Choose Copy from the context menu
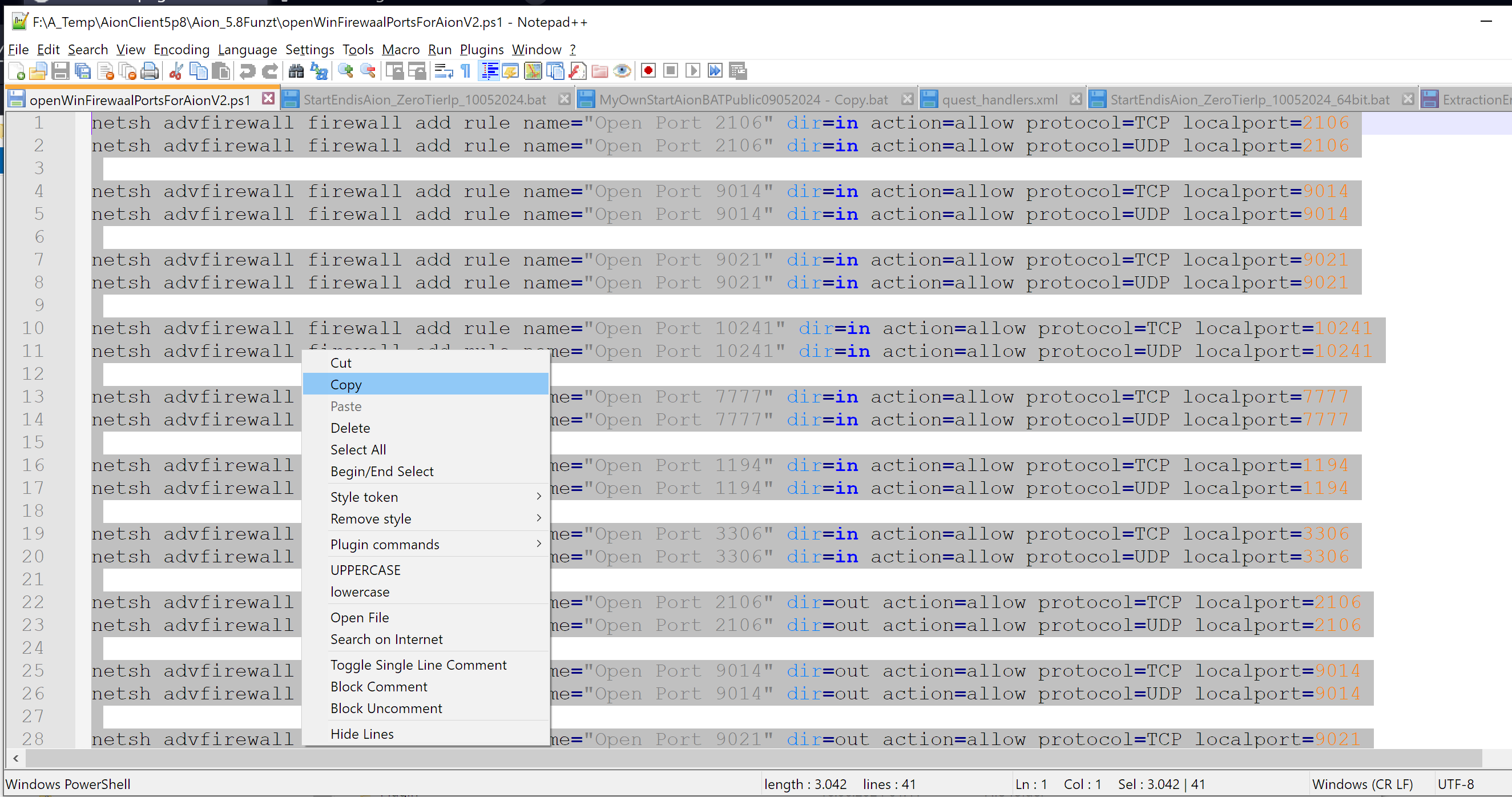The image size is (1512, 797). 346,384
